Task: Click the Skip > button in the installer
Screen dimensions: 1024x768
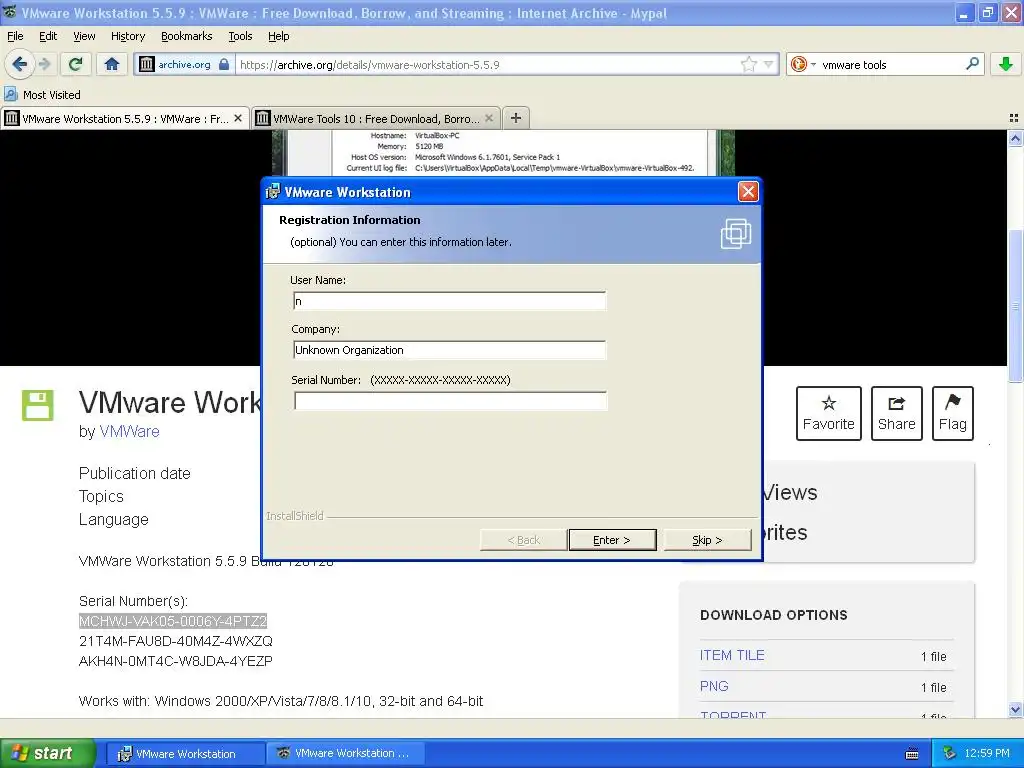Action: 707,540
